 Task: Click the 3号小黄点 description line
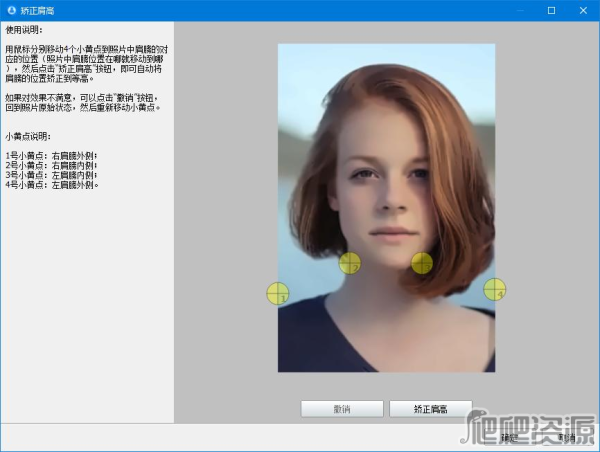point(52,175)
